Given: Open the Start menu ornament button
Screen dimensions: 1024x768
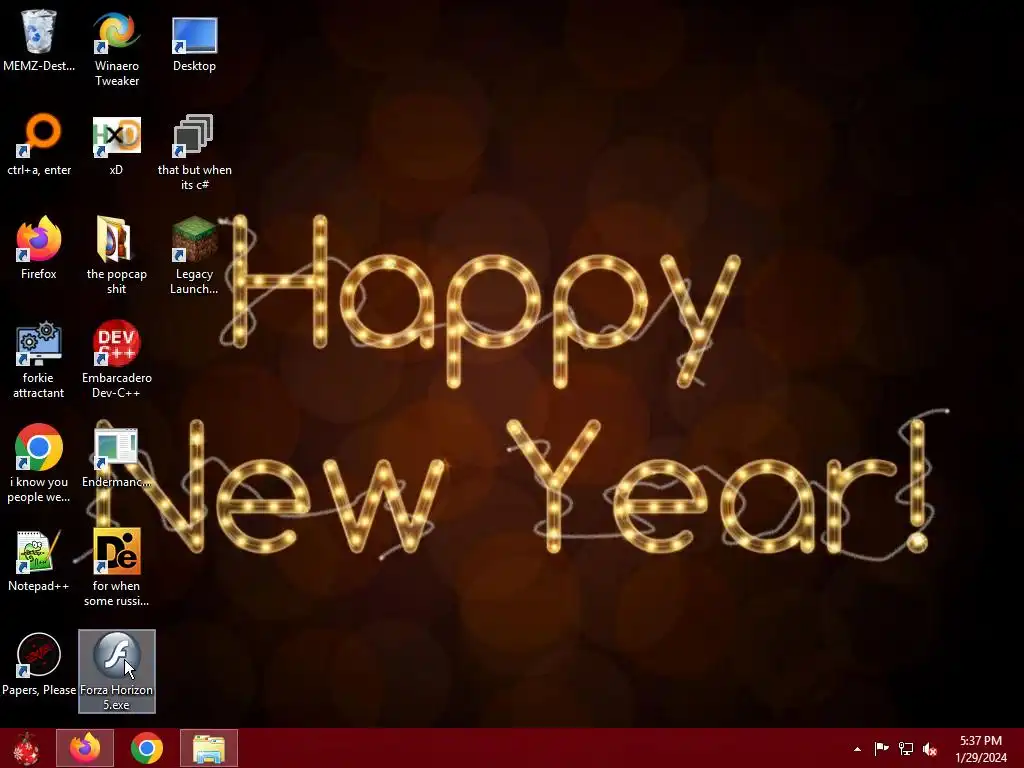Looking at the screenshot, I should pyautogui.click(x=26, y=748).
